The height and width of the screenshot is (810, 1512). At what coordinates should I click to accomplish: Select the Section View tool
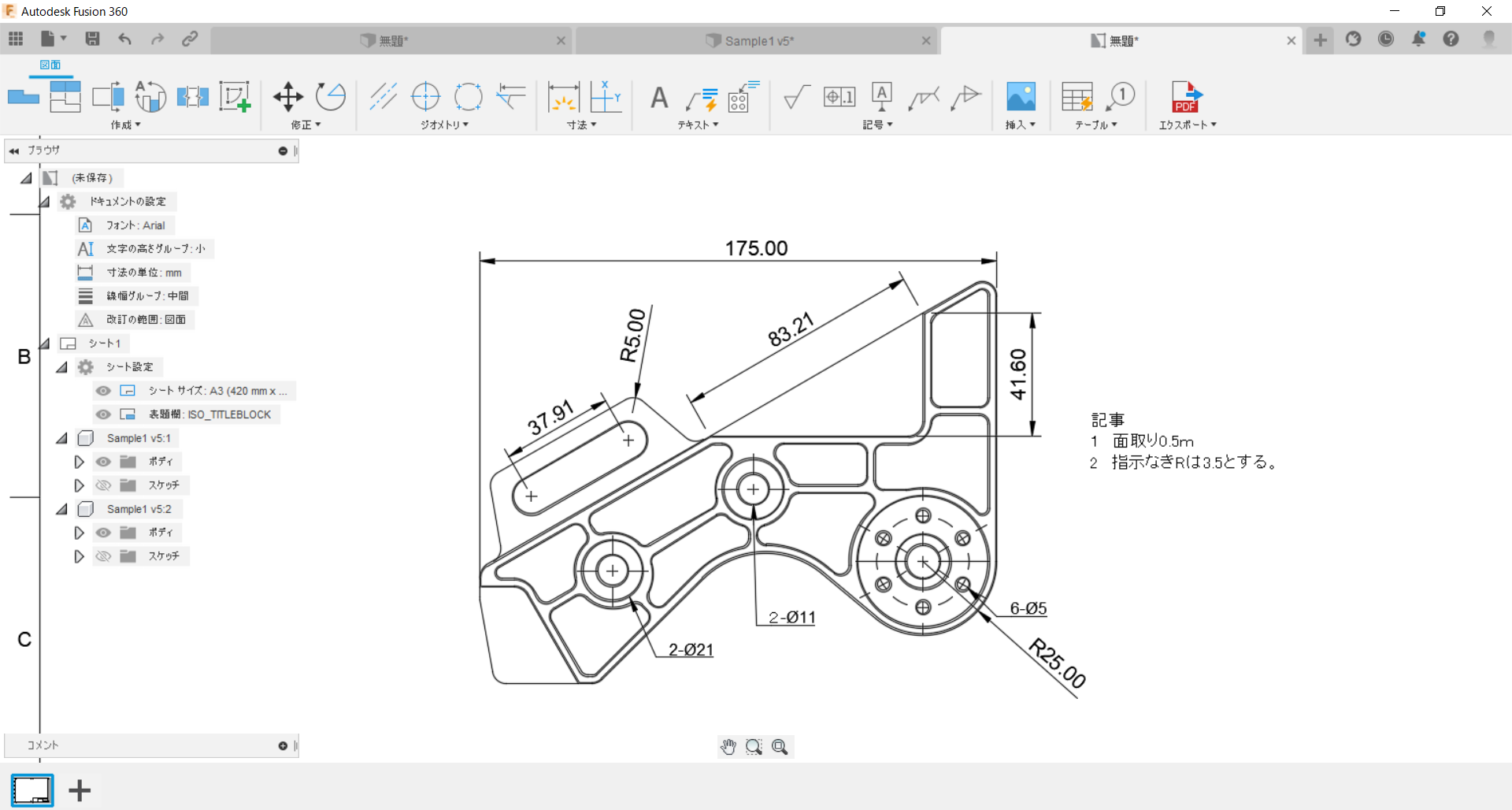point(108,97)
